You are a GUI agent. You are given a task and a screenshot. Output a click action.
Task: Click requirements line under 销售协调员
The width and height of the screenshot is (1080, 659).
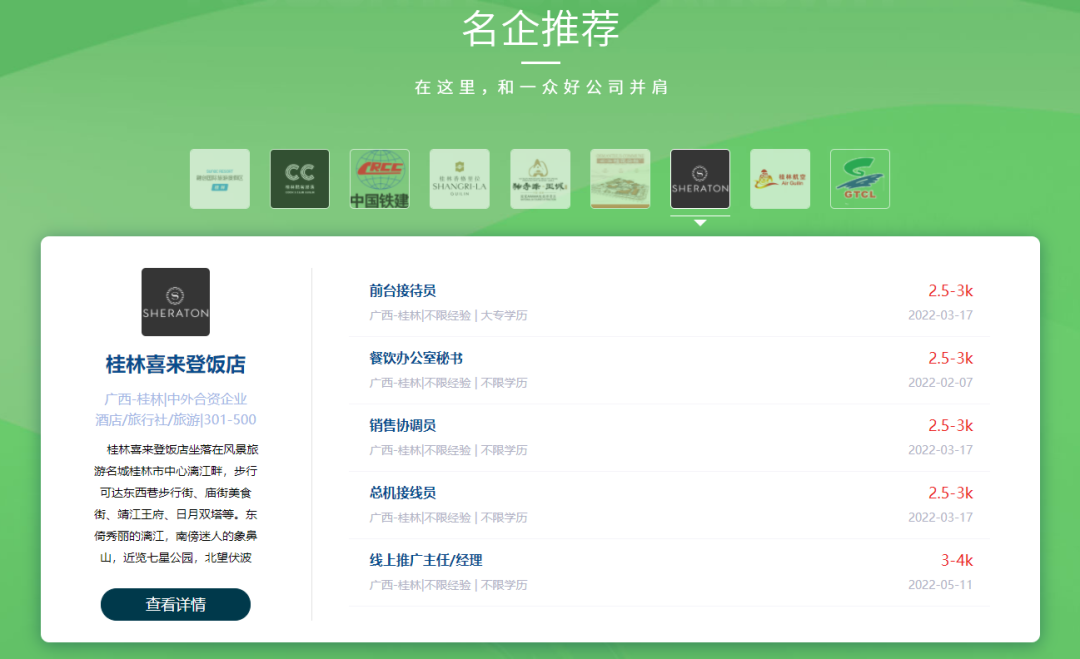click(448, 450)
